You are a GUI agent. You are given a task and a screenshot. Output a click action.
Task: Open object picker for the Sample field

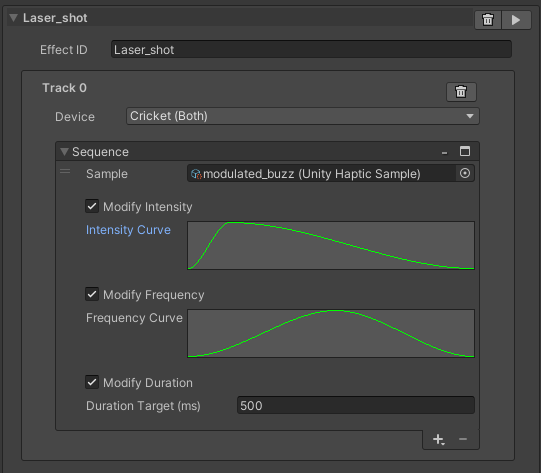tap(465, 173)
